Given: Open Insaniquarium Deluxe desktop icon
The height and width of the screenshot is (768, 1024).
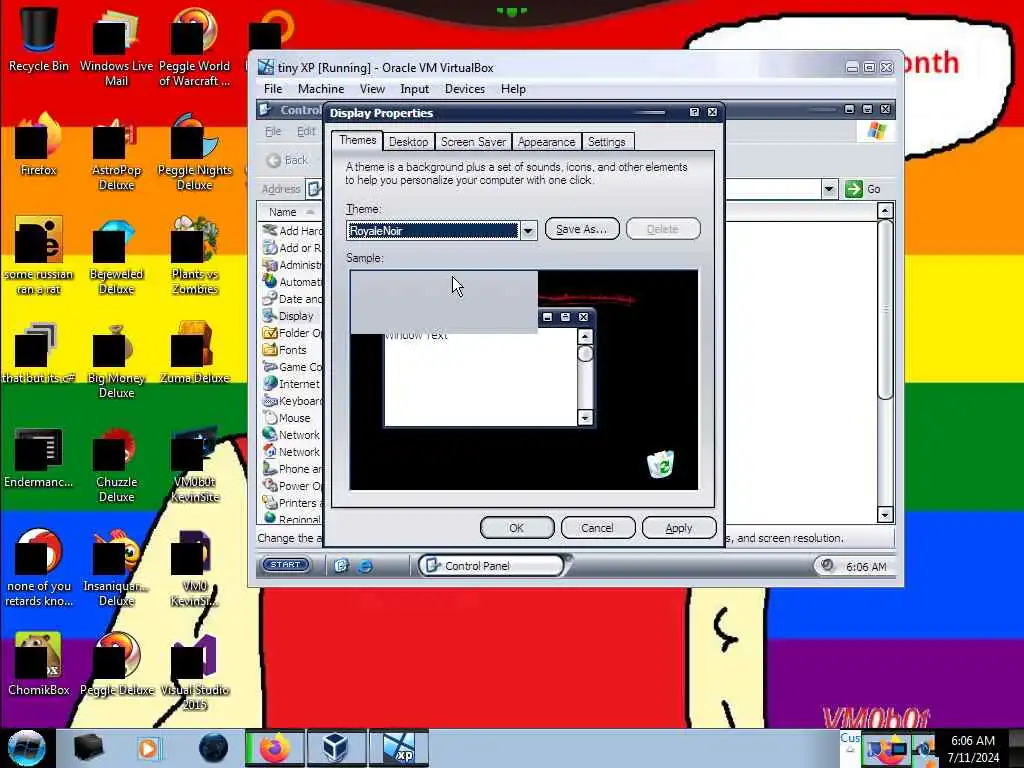Looking at the screenshot, I should tap(116, 568).
